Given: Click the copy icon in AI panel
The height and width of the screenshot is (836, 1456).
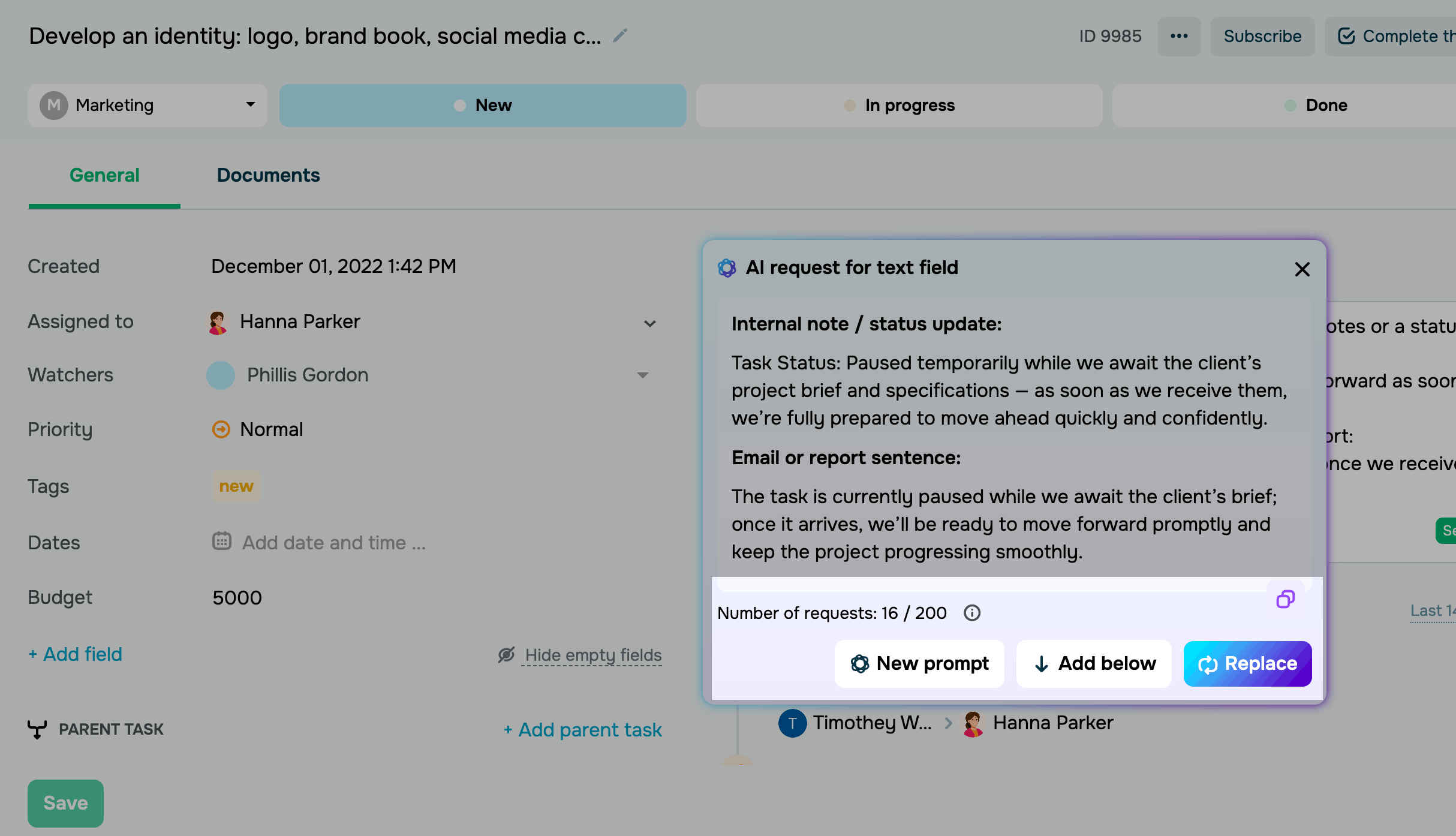Looking at the screenshot, I should point(1285,599).
